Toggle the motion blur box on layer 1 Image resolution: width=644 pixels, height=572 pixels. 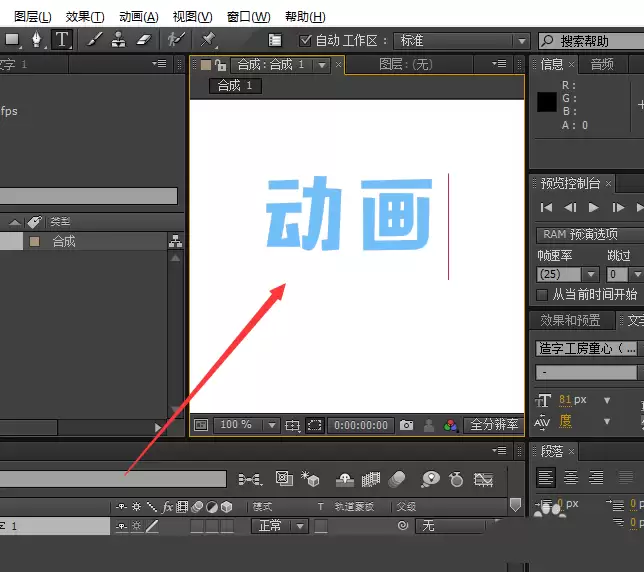pos(197,526)
